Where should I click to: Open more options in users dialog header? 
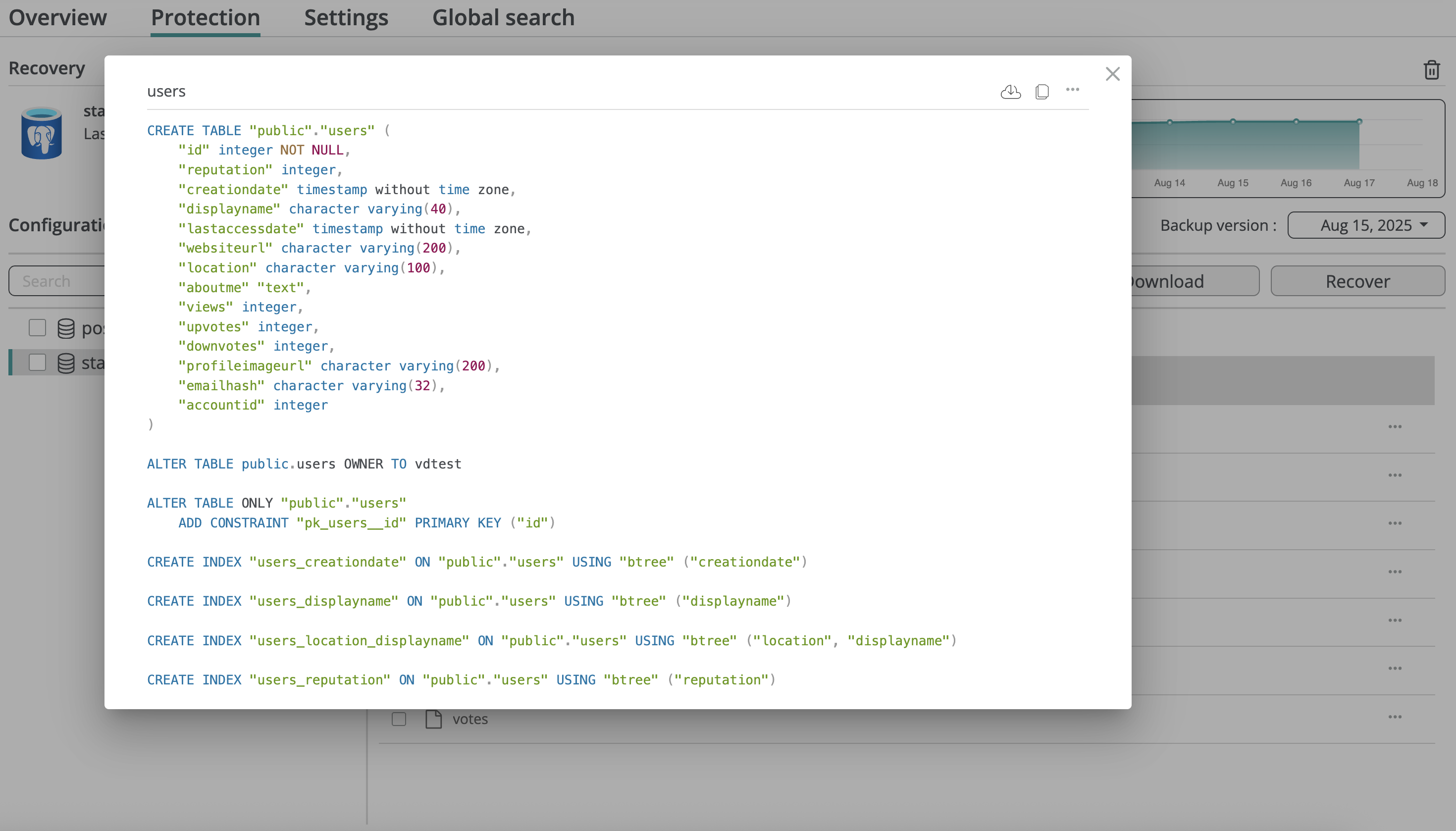[x=1073, y=90]
